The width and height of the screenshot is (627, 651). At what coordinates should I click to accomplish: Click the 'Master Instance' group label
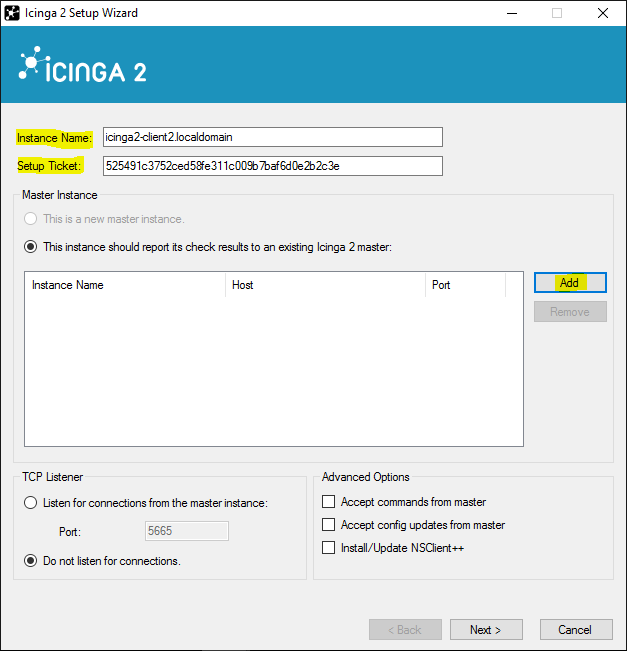point(60,195)
